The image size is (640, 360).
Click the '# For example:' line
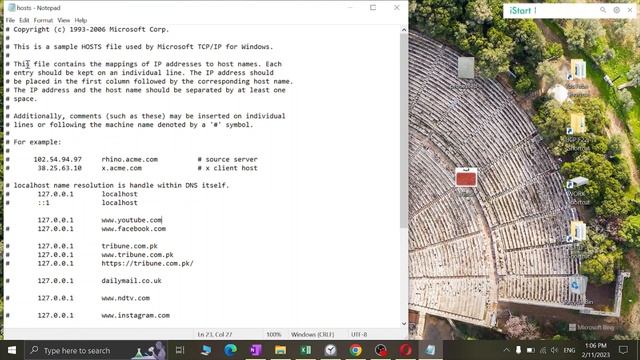[33, 142]
